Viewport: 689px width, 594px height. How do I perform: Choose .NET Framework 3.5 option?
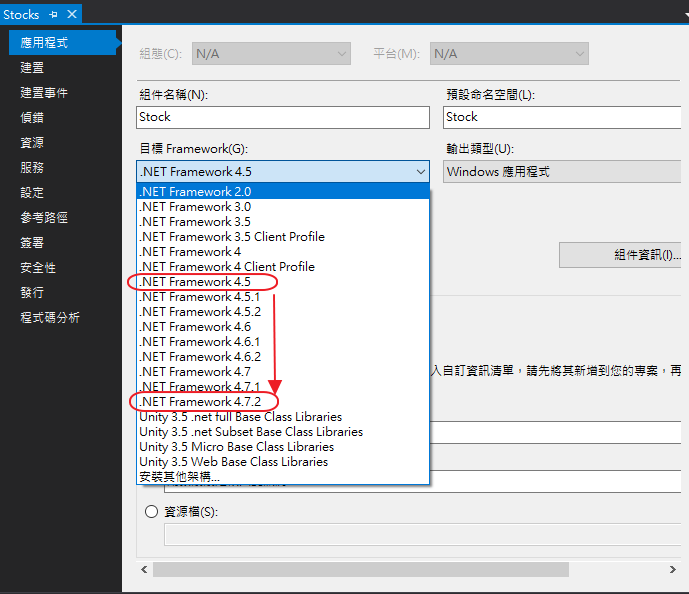[x=283, y=221]
